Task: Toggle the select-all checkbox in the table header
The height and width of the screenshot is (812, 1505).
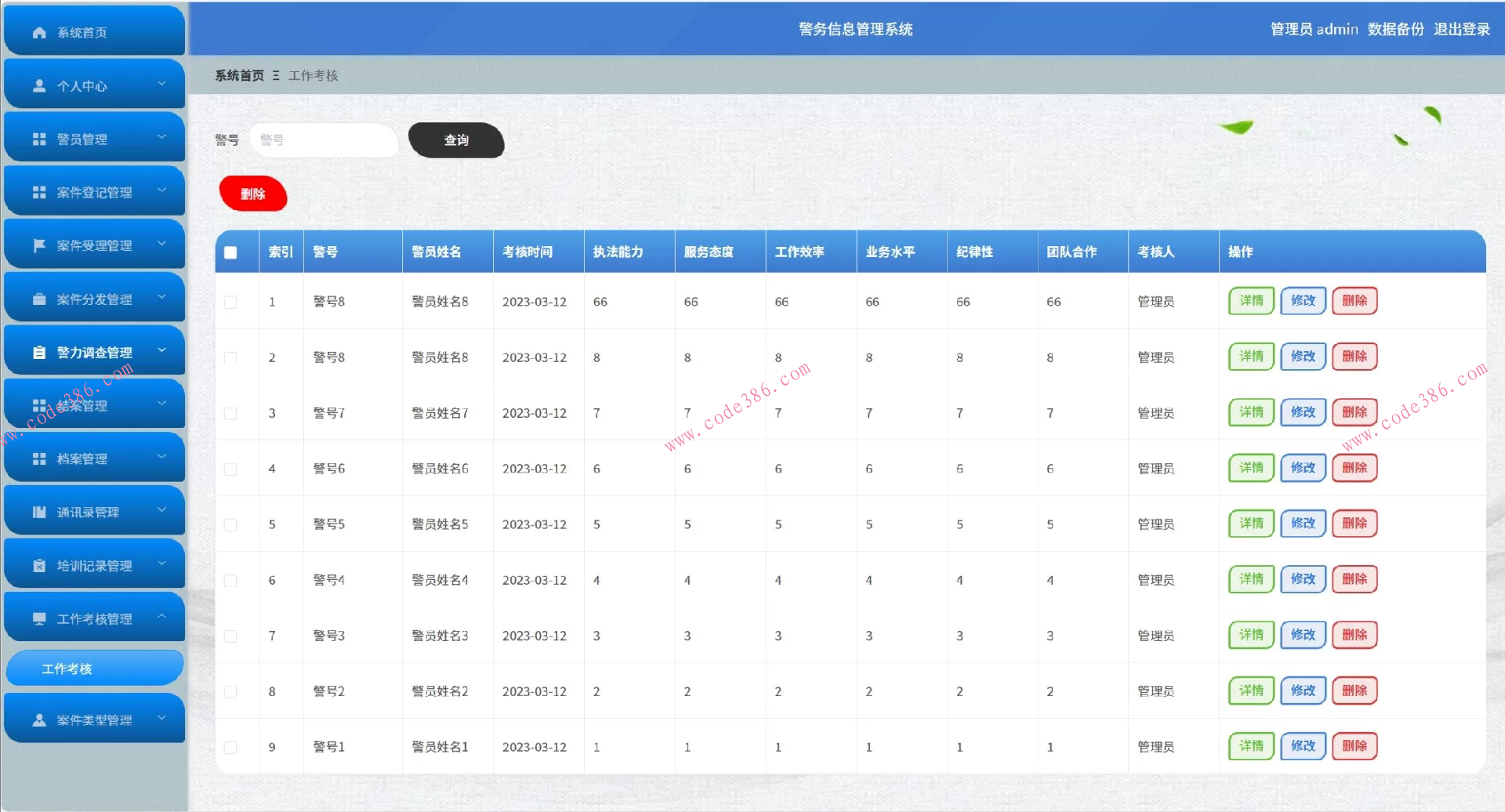Action: coord(230,252)
